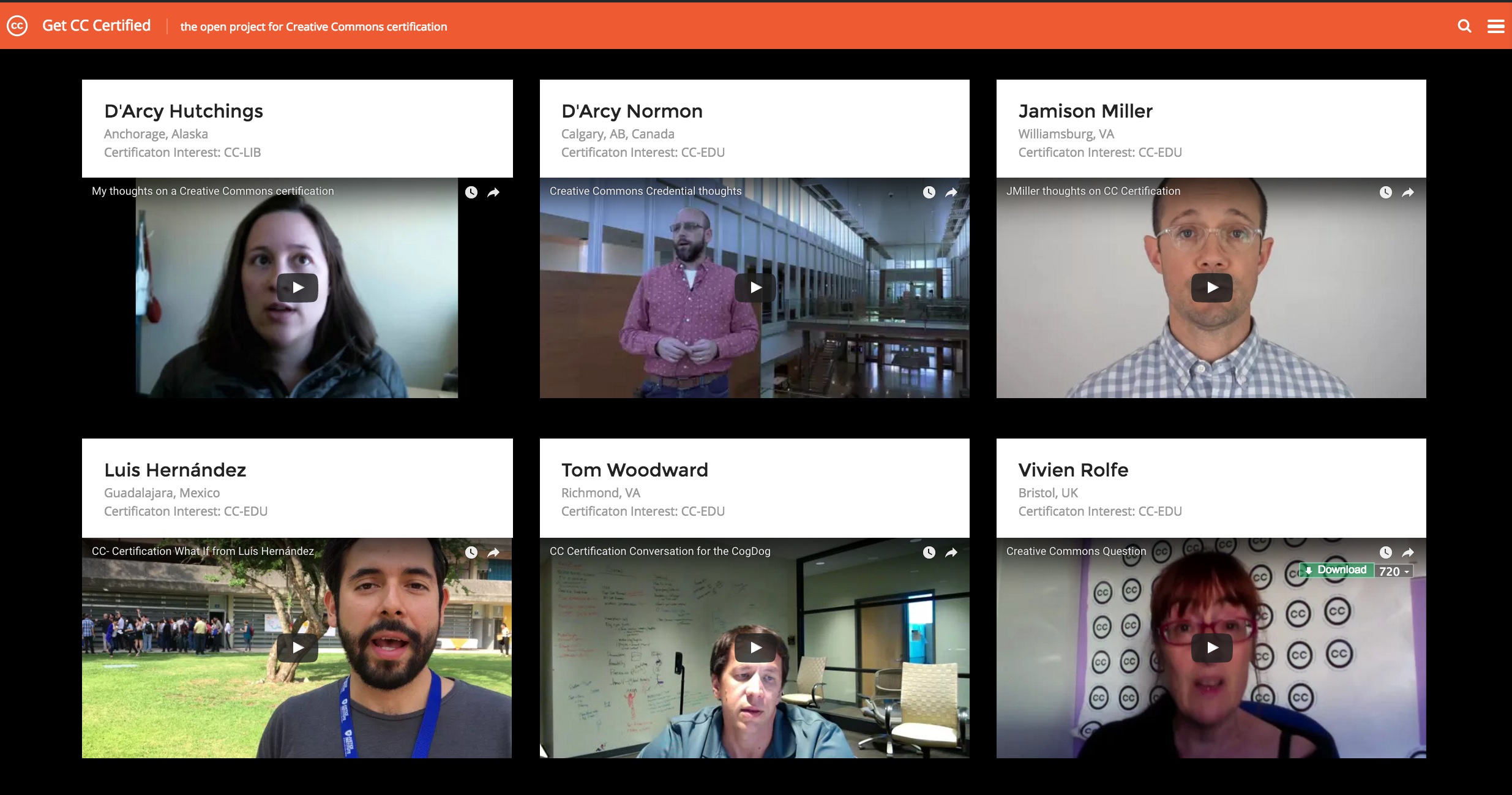Play D'Arcy Normon's Credential thoughts video
Screen dimensions: 1512x795
755,287
